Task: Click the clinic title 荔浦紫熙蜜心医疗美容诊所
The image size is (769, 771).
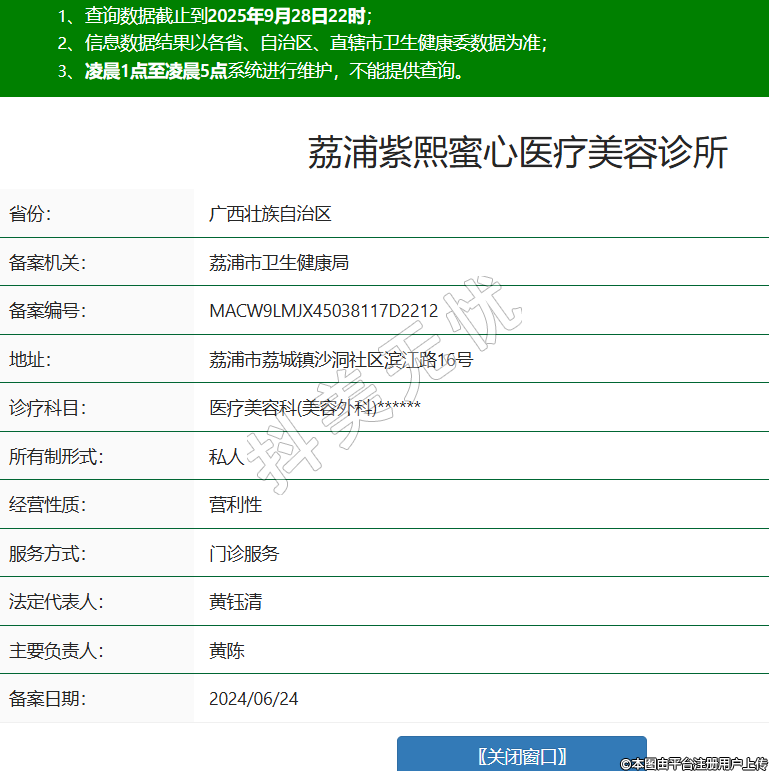Action: point(517,153)
